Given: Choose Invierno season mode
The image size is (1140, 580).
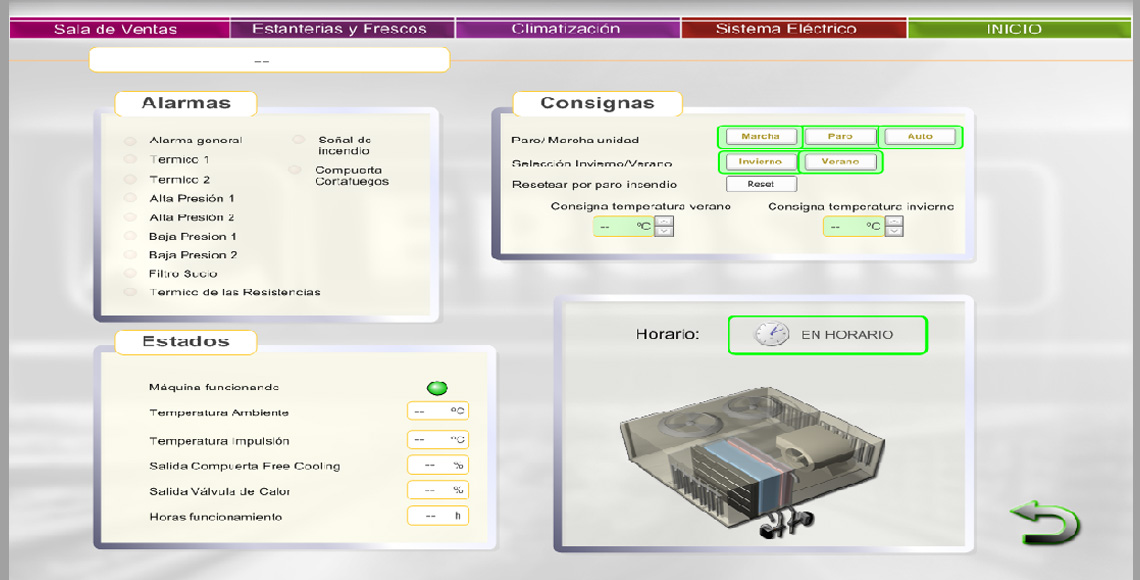Looking at the screenshot, I should point(760,161).
